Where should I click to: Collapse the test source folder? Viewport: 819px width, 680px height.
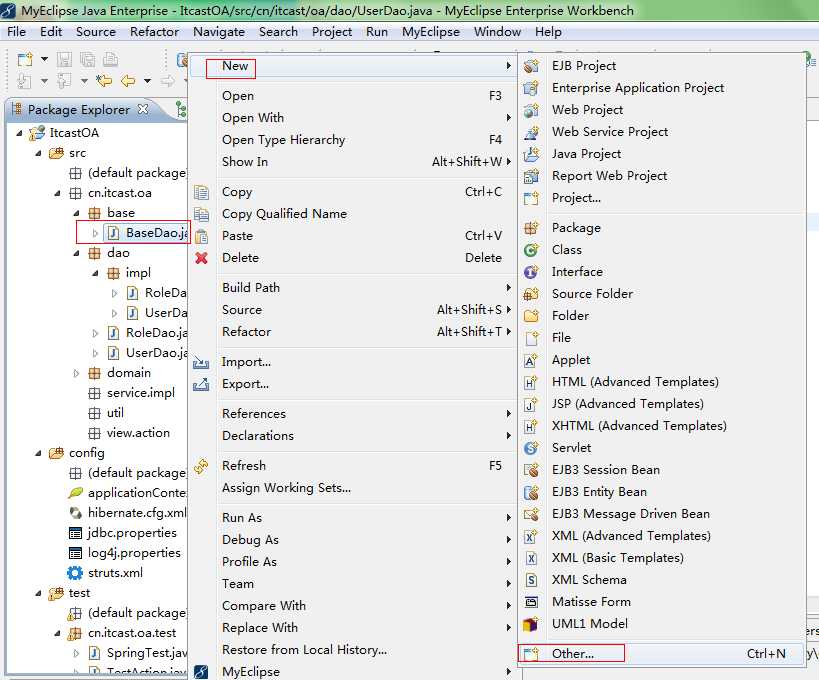pos(39,593)
